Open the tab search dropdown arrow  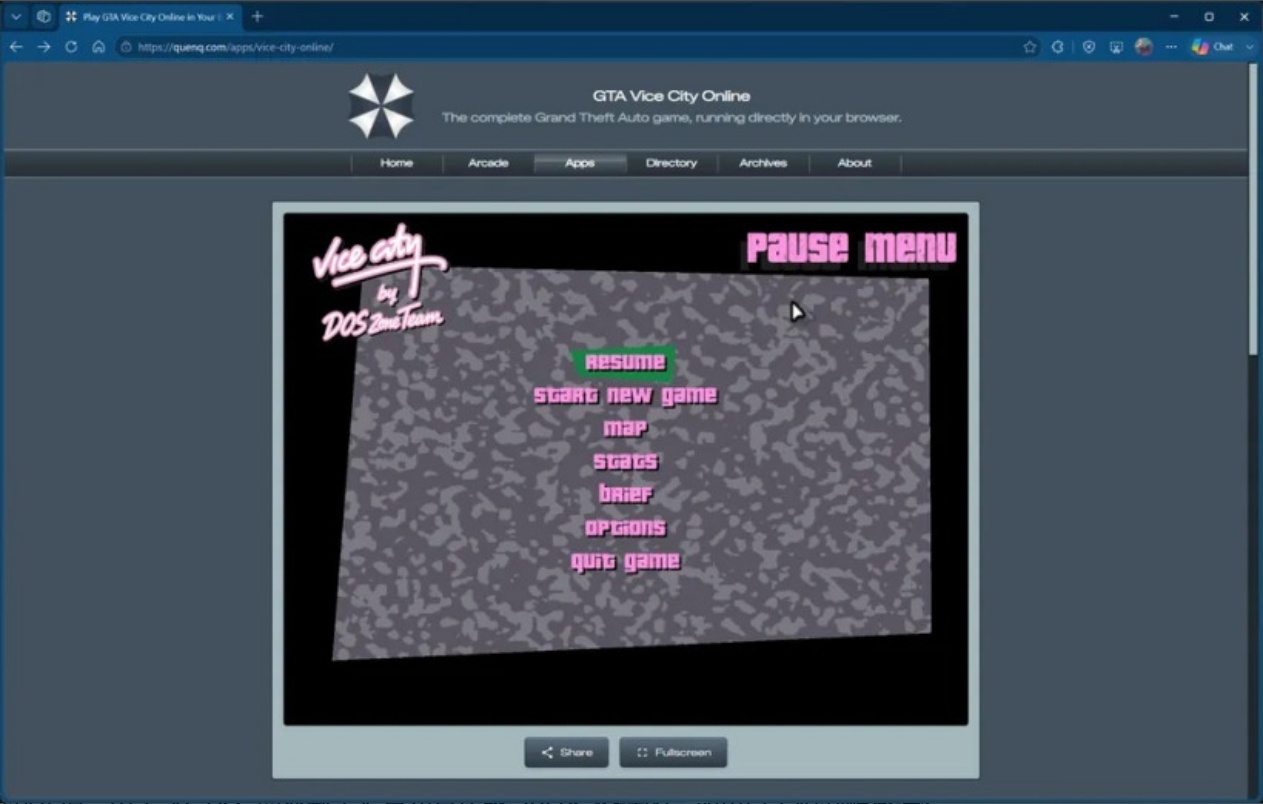(x=16, y=16)
